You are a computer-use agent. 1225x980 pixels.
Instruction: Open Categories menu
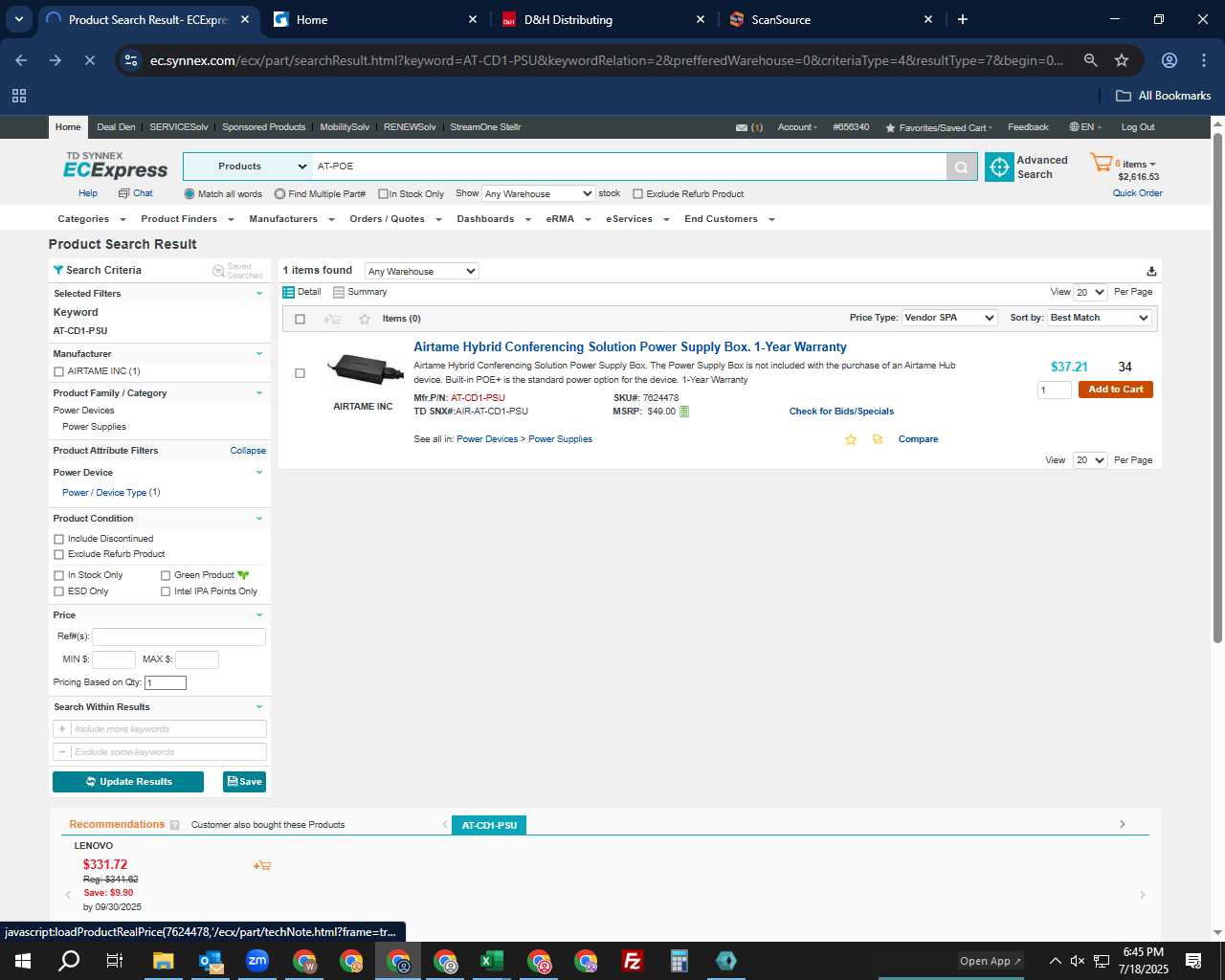click(91, 219)
